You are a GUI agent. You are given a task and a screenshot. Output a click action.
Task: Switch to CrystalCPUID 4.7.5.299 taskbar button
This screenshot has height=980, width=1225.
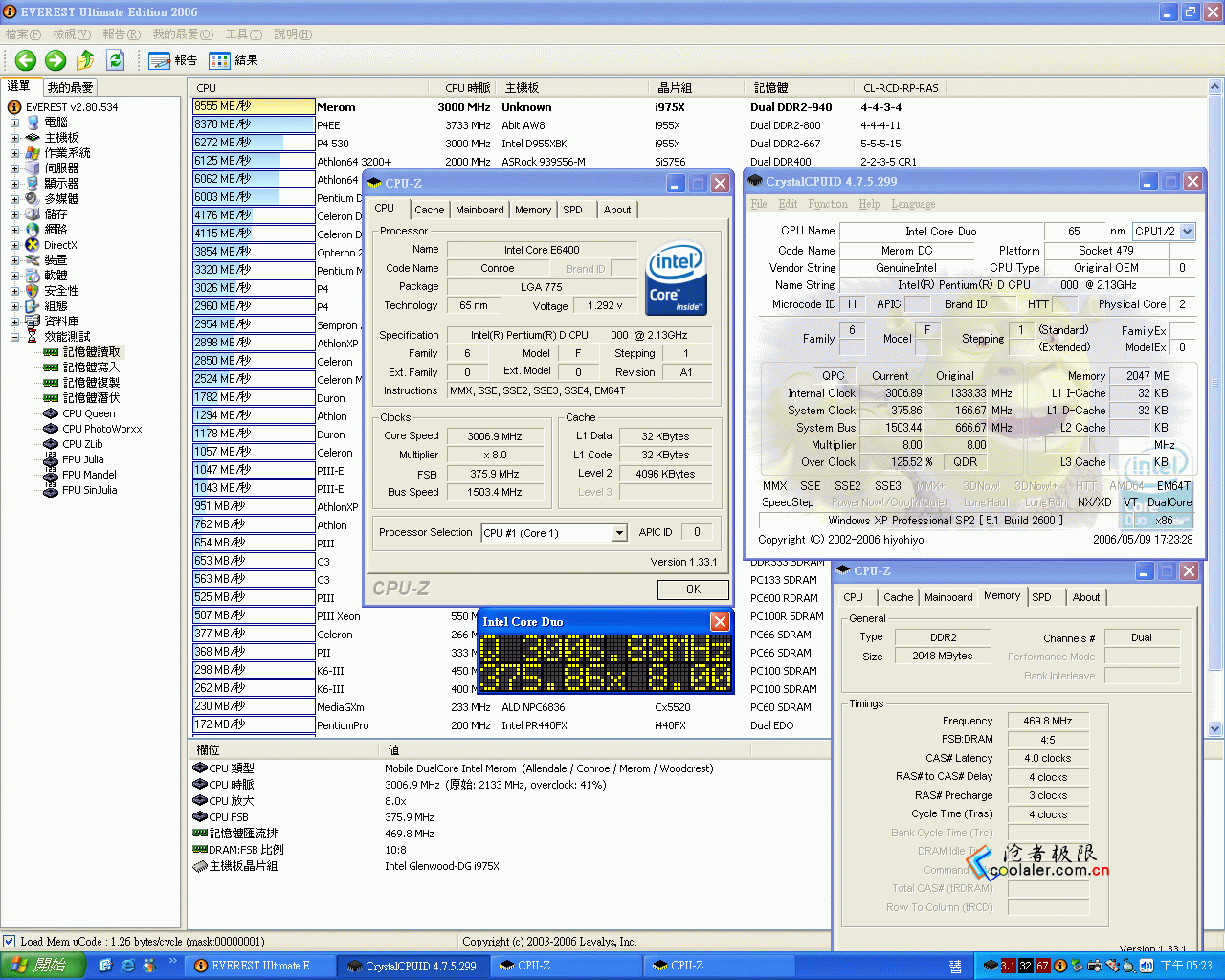tap(412, 967)
